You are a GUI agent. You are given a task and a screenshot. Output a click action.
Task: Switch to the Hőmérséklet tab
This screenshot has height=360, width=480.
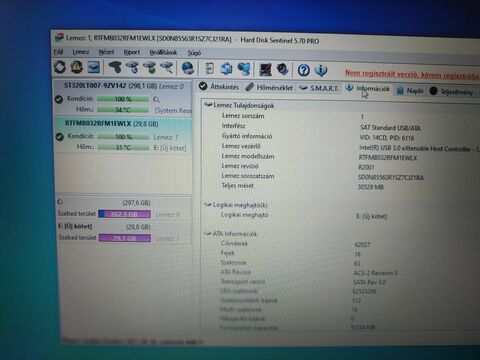click(x=269, y=88)
